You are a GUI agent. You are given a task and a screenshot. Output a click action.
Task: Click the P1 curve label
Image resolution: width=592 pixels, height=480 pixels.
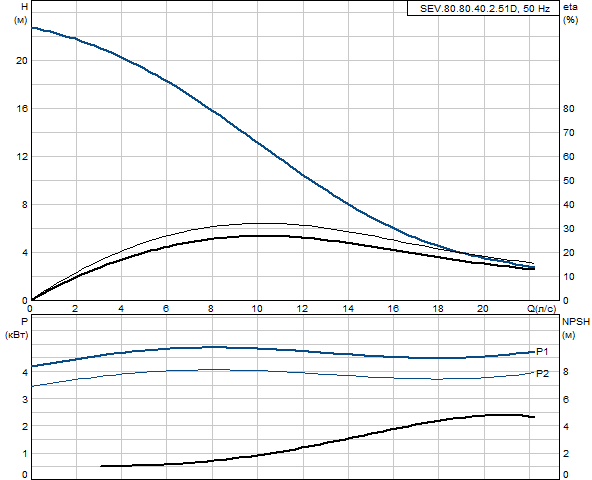[x=542, y=352]
